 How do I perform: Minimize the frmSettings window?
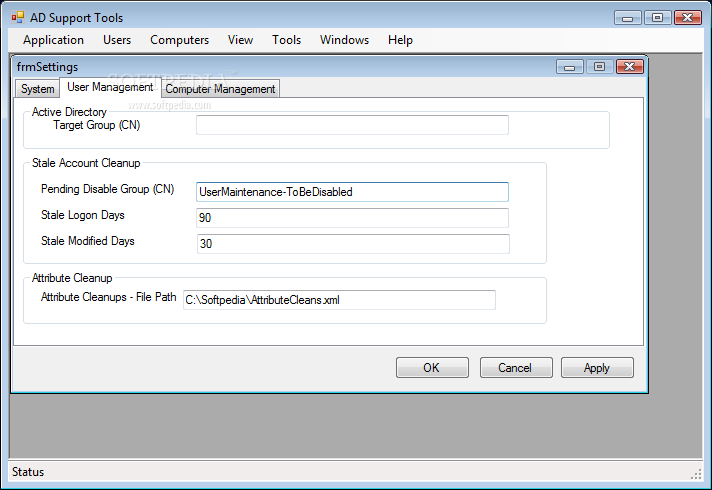(x=569, y=67)
